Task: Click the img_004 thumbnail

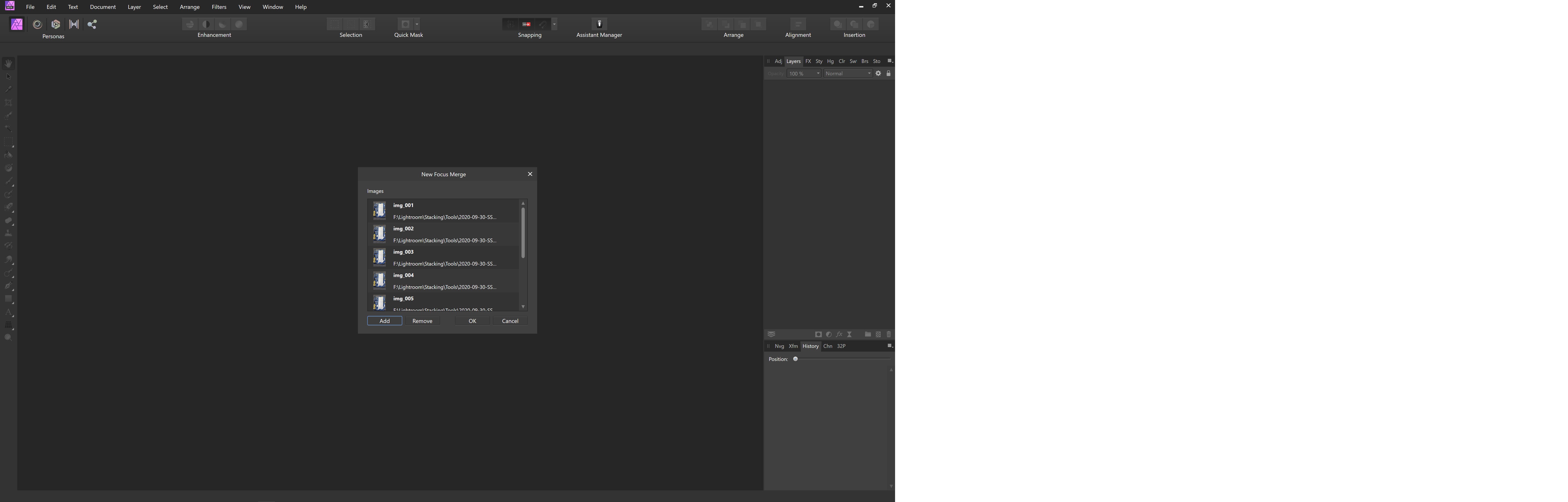Action: coord(379,280)
